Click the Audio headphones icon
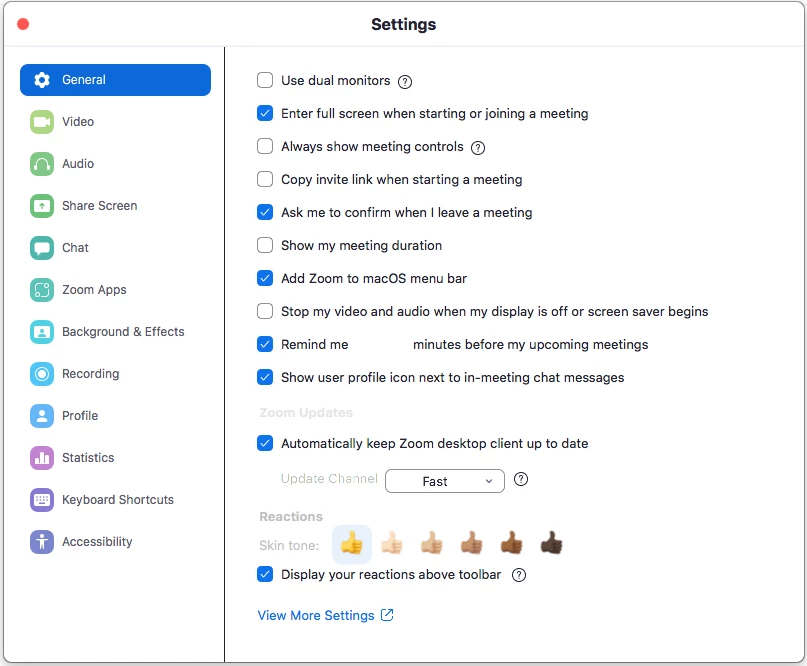 click(x=42, y=164)
